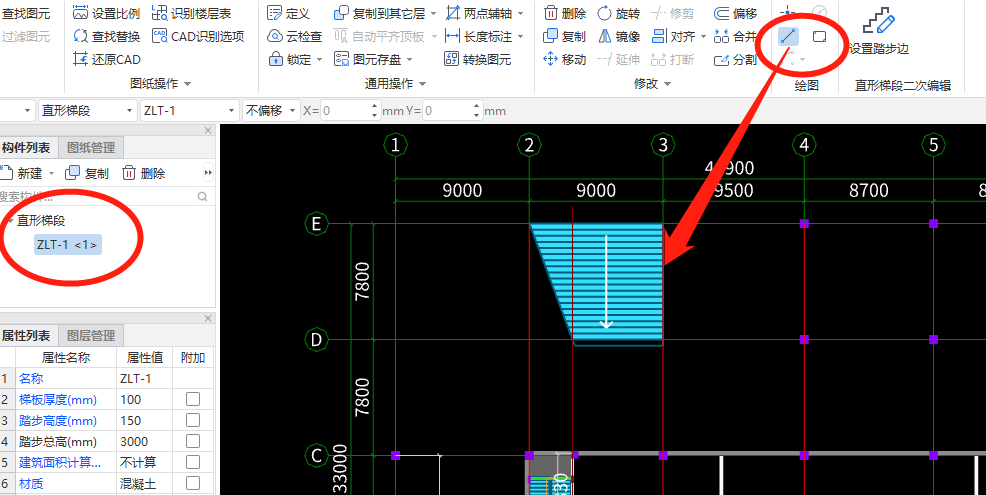Select the 两点辅轴 two-point auxiliary axis tool
The height and width of the screenshot is (495, 986).
point(479,13)
